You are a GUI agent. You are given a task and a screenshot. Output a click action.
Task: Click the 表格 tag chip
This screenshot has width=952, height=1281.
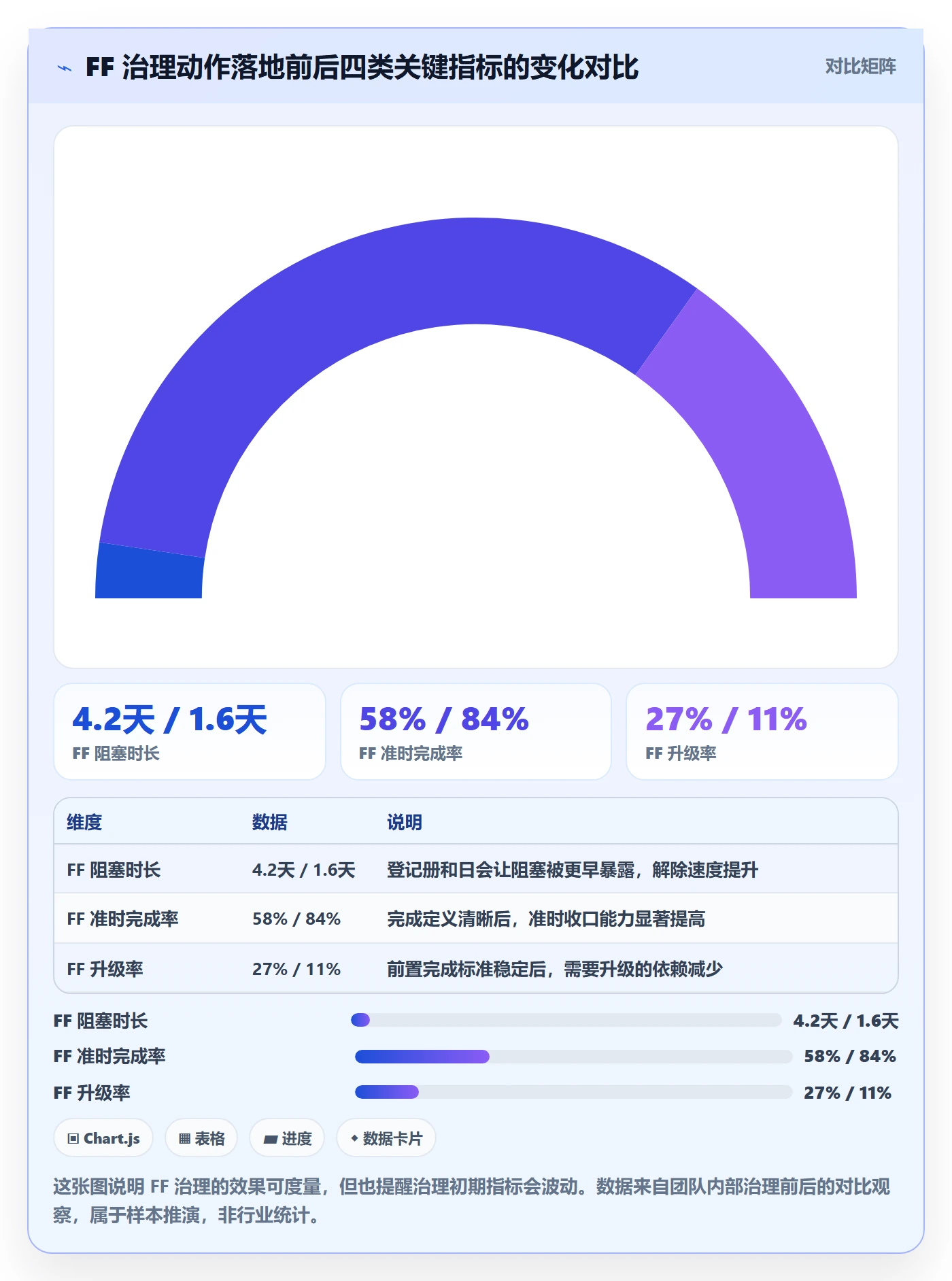201,1138
